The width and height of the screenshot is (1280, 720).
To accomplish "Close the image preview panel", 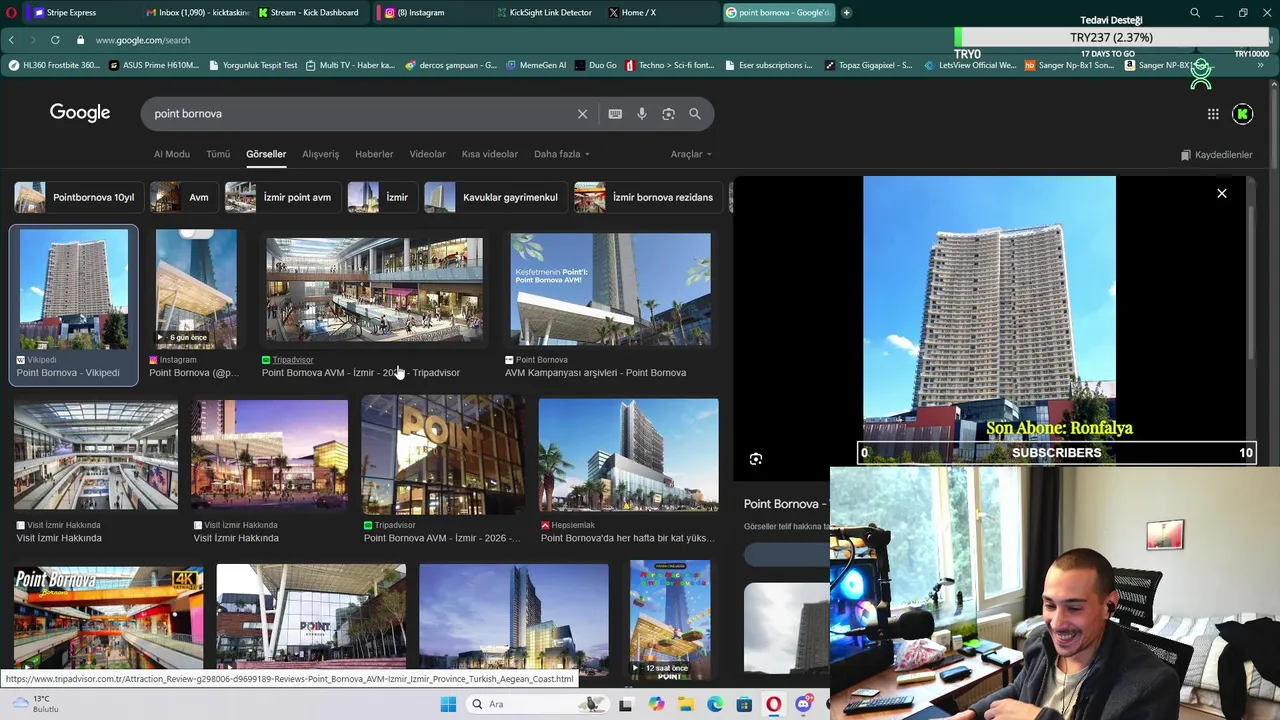I will (1221, 193).
